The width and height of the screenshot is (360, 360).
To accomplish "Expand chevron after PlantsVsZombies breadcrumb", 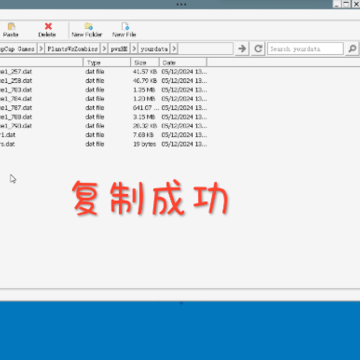I will pyautogui.click(x=104, y=49).
